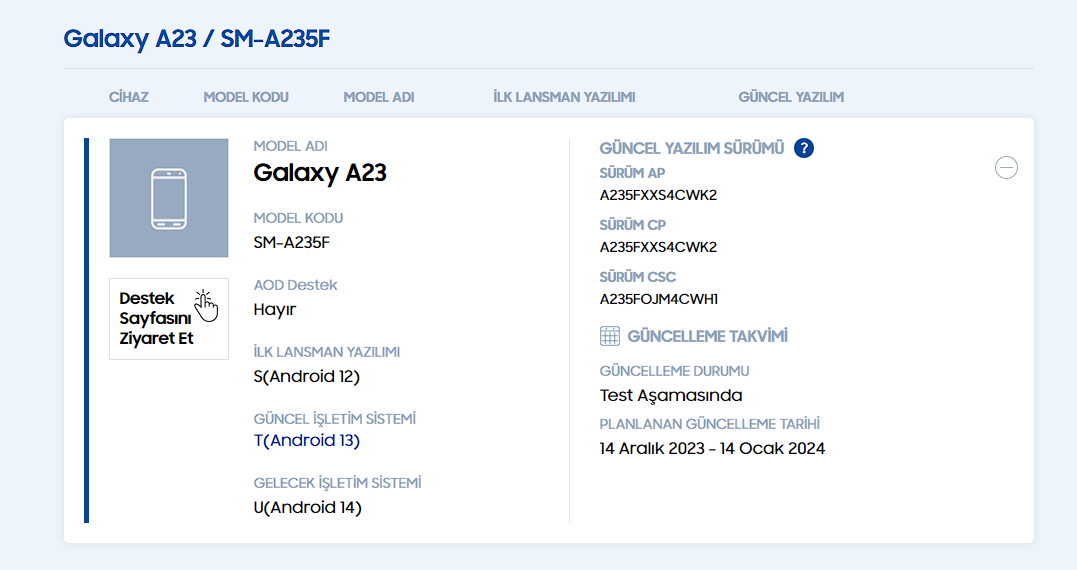Open the T(Android 13) link
This screenshot has height=570, width=1077.
click(x=306, y=440)
